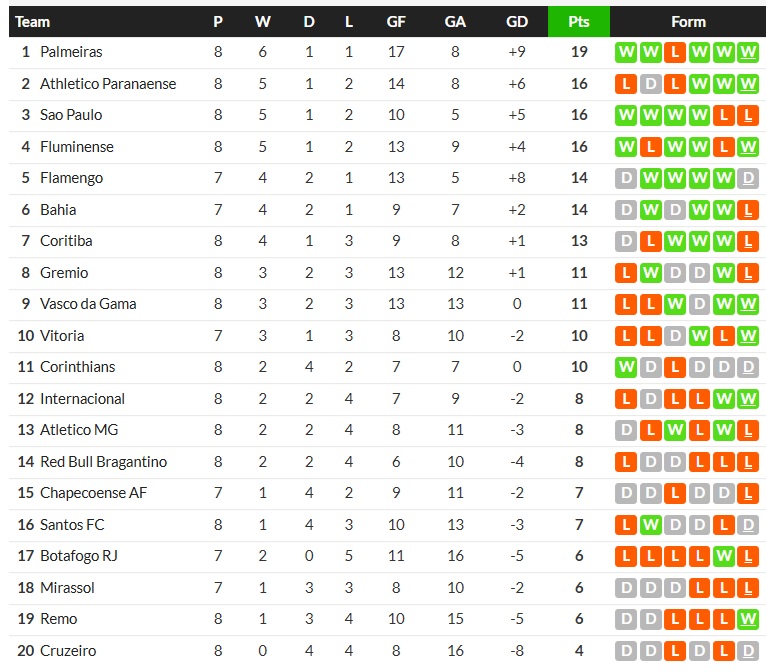This screenshot has width=766, height=672.
Task: Click the first draw badge in Flamengo's form
Action: point(627,178)
